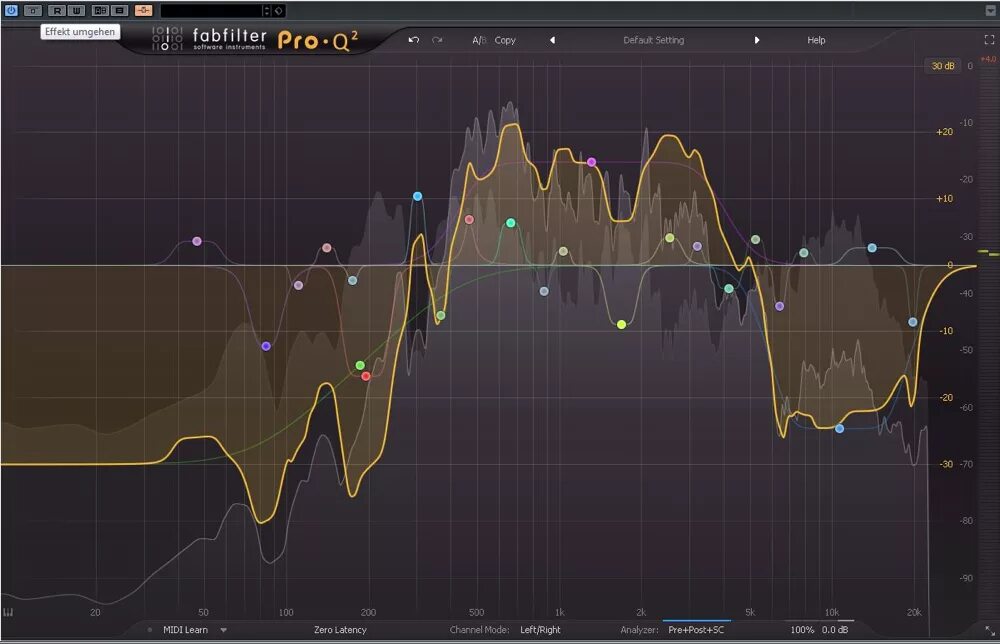Select the cyan EQ band near 300 Hz

pos(418,196)
